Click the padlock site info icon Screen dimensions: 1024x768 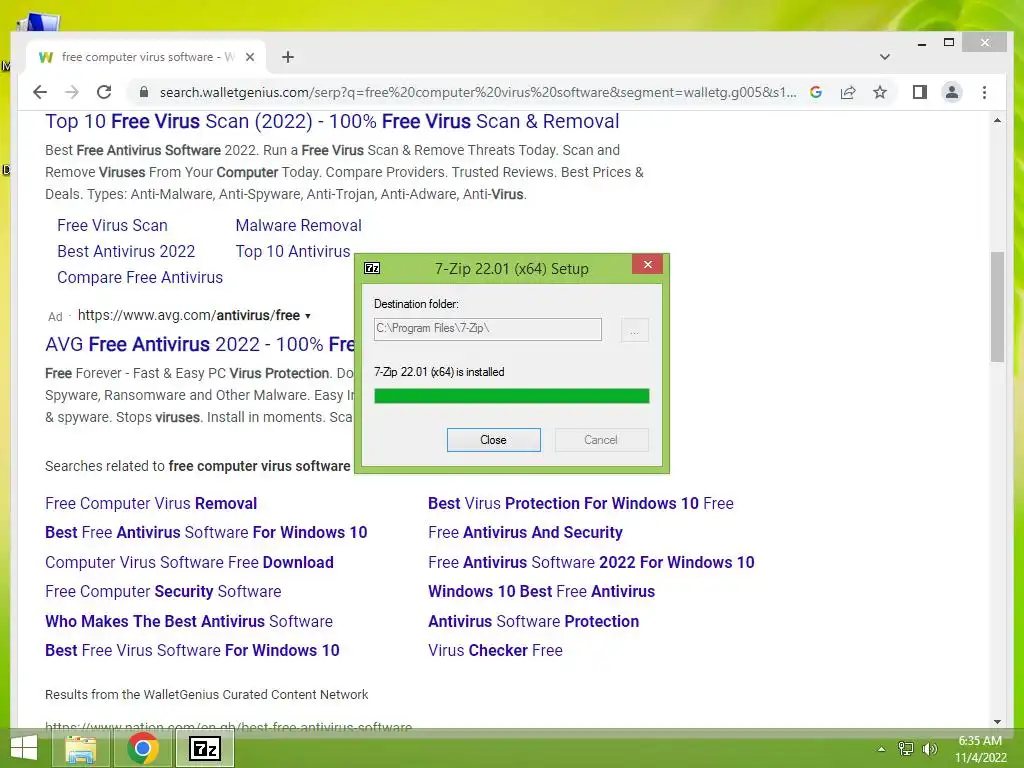click(144, 92)
